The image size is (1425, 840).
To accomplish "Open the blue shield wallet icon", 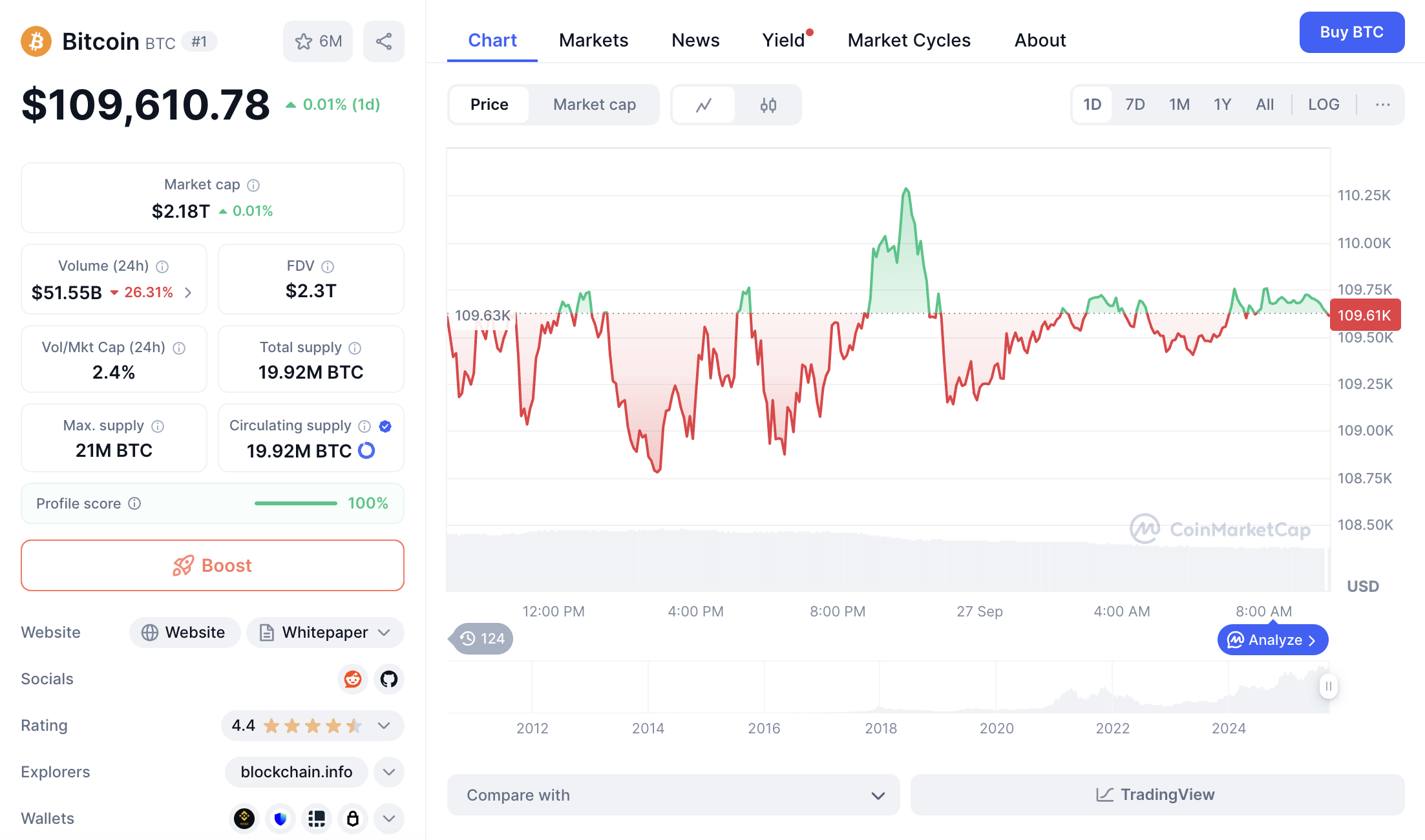I will (x=280, y=819).
